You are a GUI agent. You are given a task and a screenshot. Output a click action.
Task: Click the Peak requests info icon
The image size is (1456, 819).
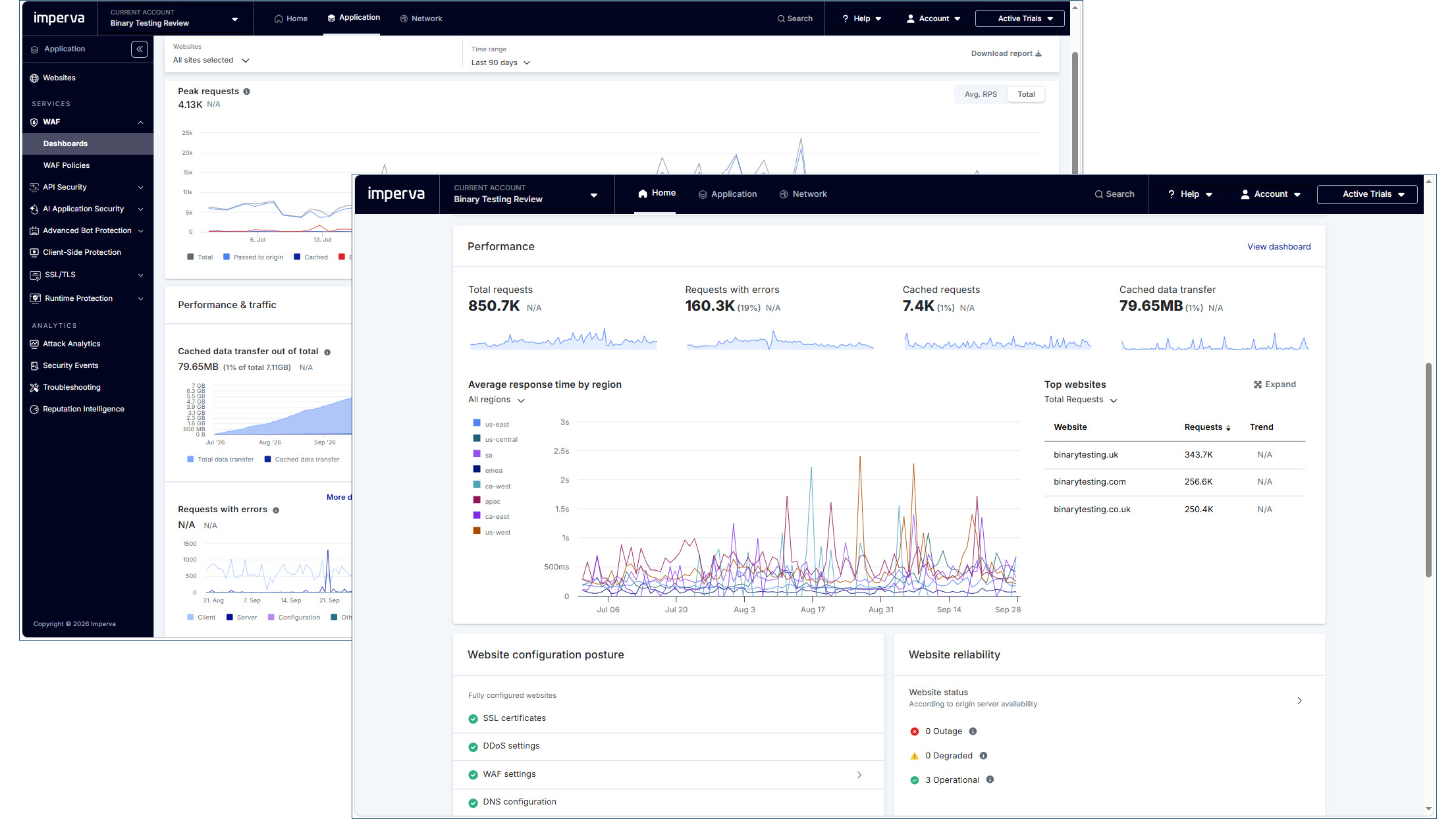pyautogui.click(x=247, y=92)
